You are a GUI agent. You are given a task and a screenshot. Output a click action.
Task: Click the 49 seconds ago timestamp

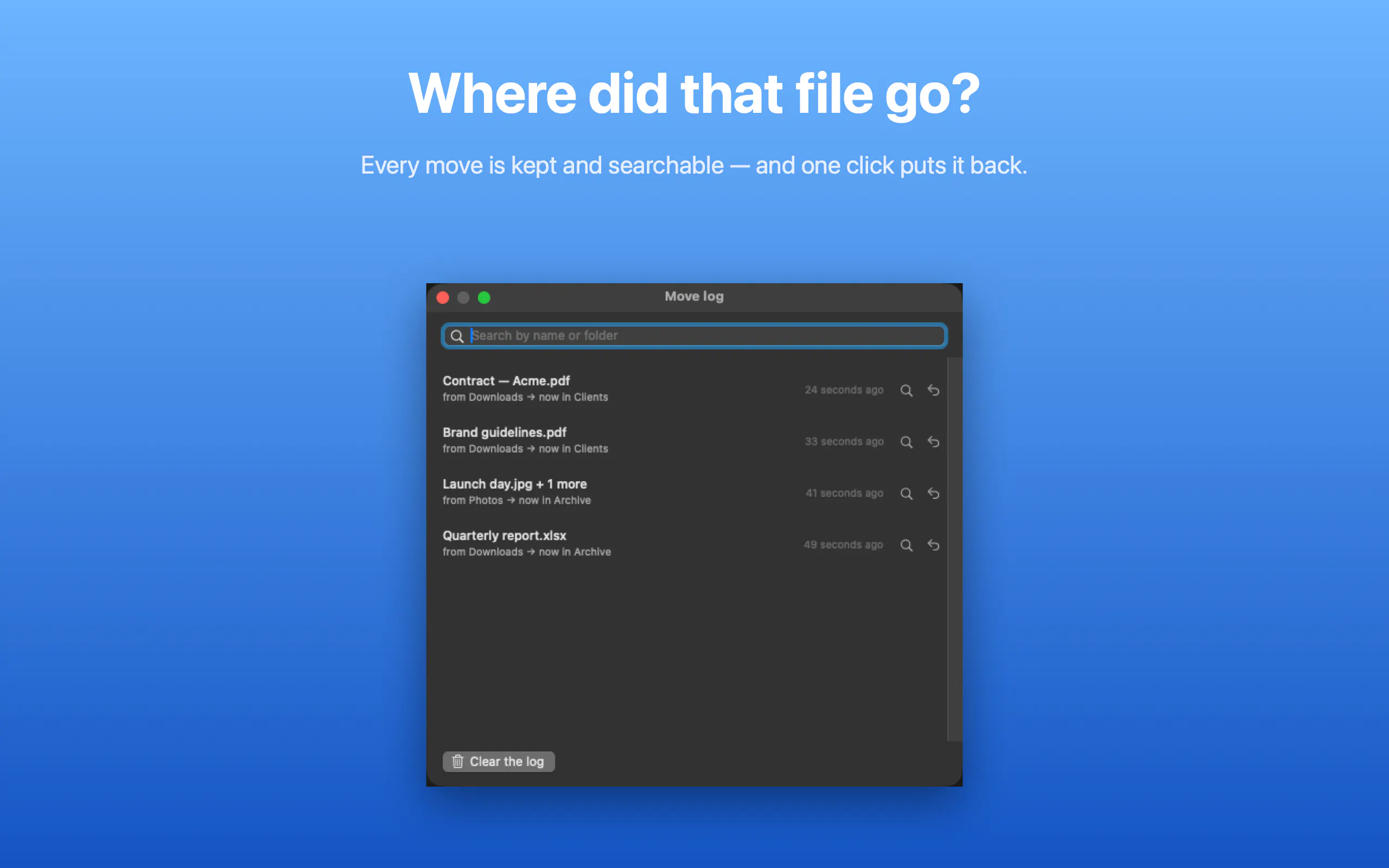(x=843, y=545)
